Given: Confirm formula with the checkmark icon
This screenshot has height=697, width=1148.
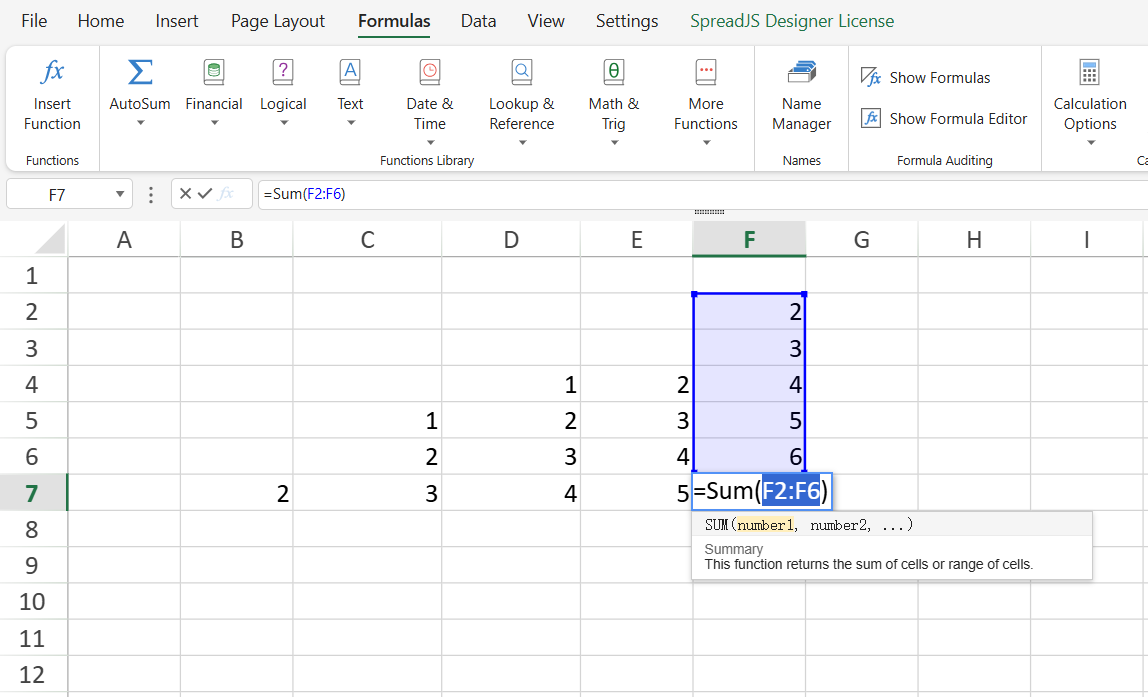Looking at the screenshot, I should (205, 193).
